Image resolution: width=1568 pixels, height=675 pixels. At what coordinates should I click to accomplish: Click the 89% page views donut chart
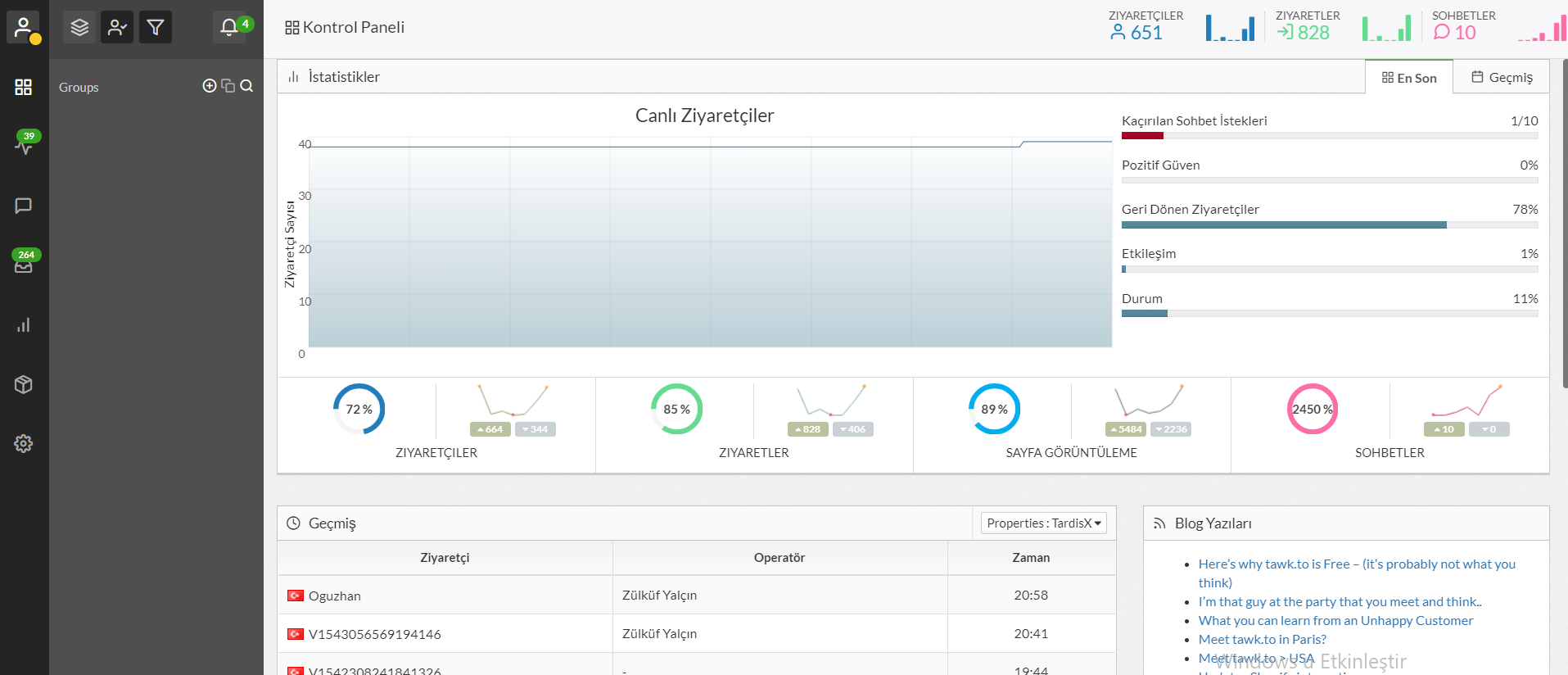[994, 409]
